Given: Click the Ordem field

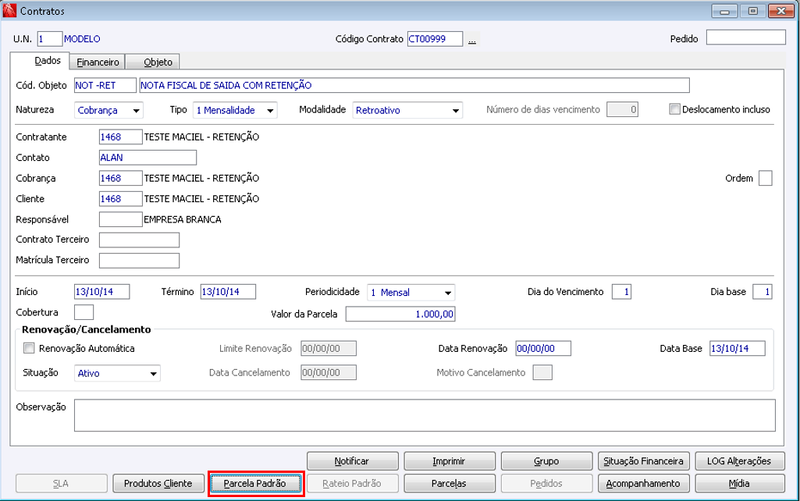Looking at the screenshot, I should coord(765,178).
